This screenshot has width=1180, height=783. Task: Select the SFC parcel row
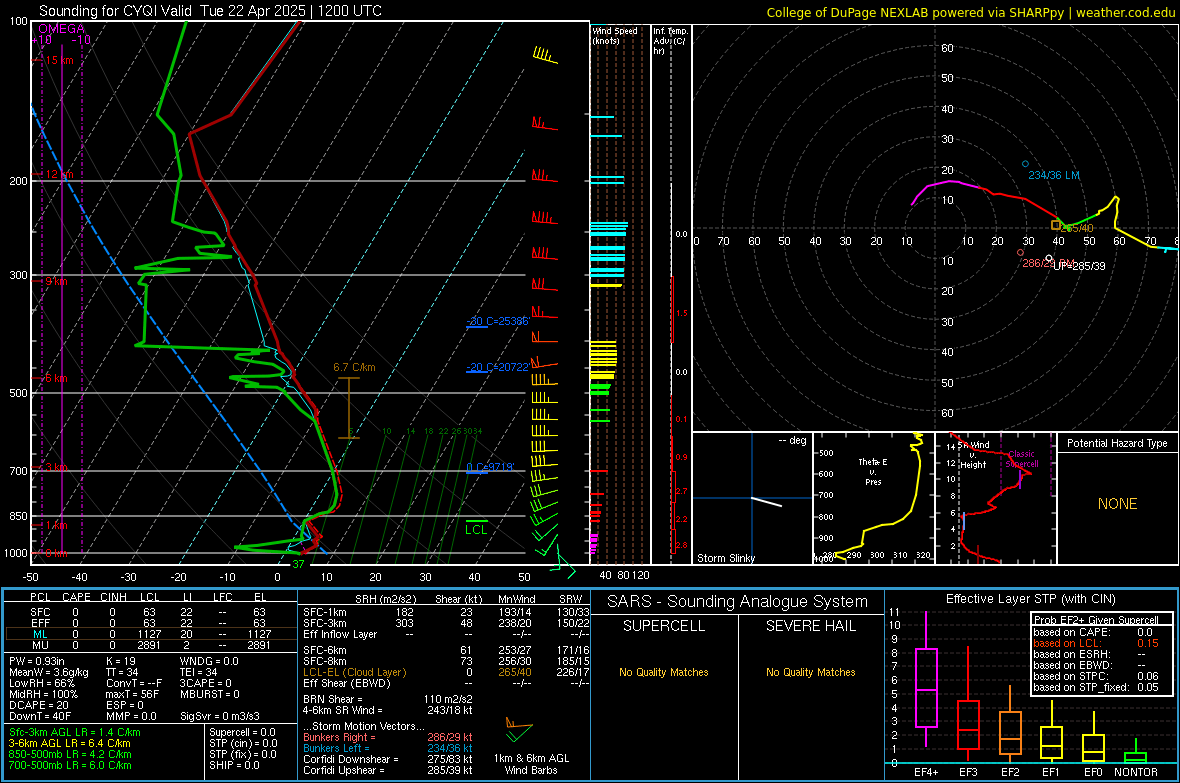tap(151, 612)
